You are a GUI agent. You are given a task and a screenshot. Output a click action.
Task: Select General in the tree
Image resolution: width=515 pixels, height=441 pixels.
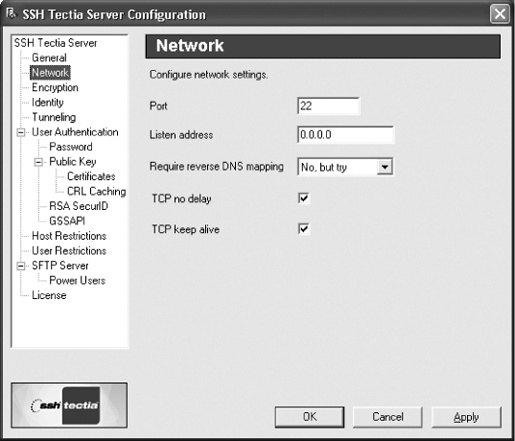pyautogui.click(x=49, y=58)
